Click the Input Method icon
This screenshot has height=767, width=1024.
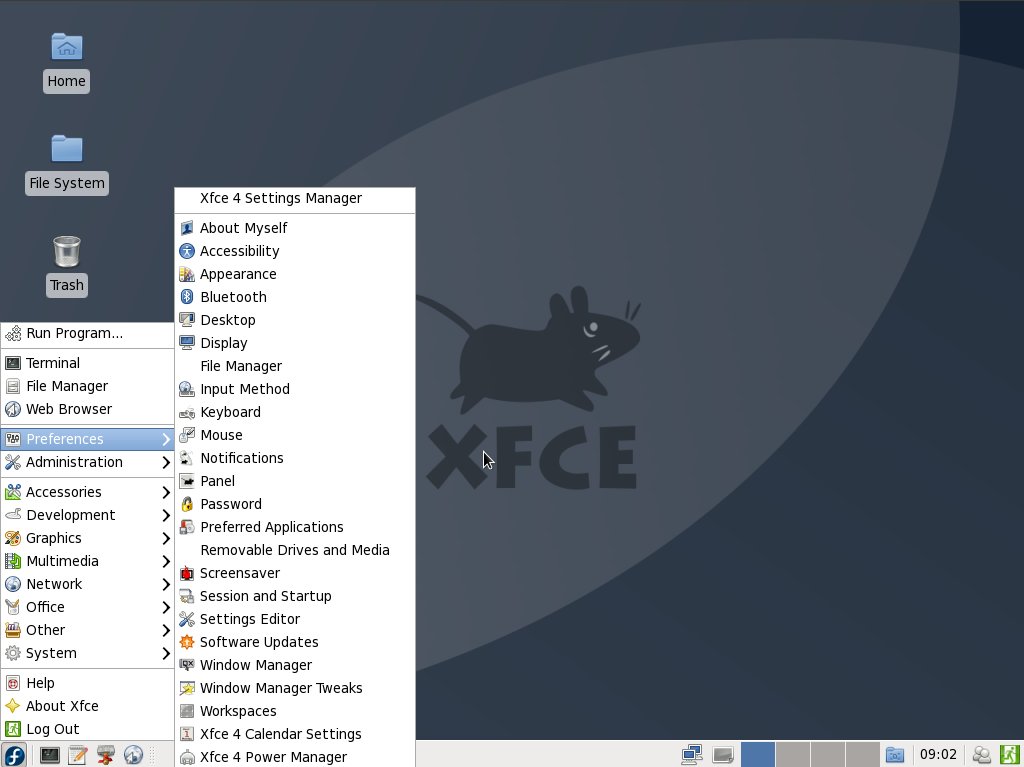(187, 389)
